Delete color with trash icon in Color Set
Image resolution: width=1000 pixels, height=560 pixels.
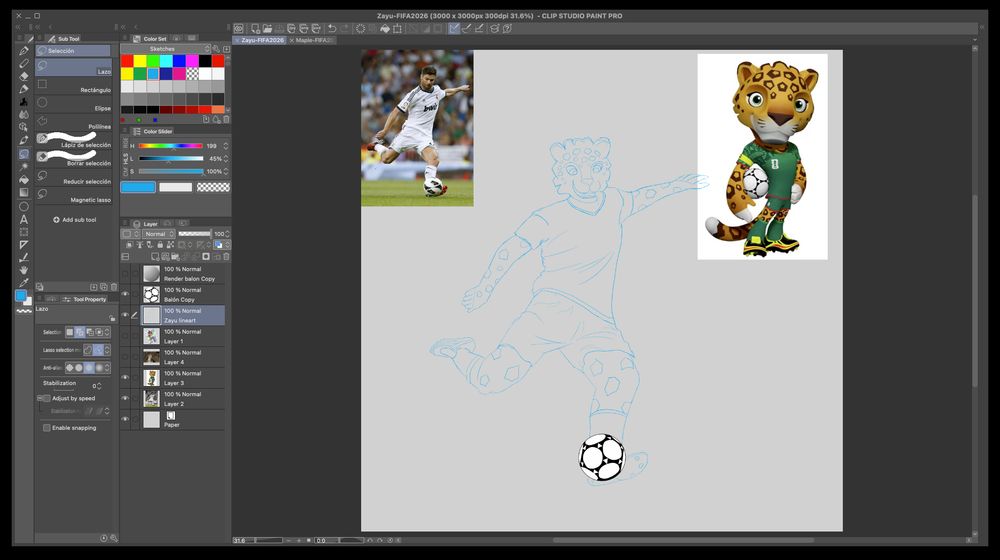coord(226,119)
